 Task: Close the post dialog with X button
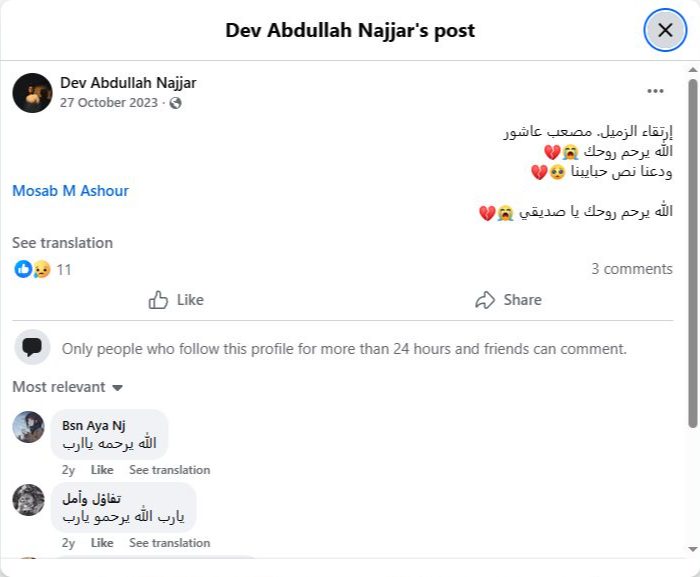point(665,30)
